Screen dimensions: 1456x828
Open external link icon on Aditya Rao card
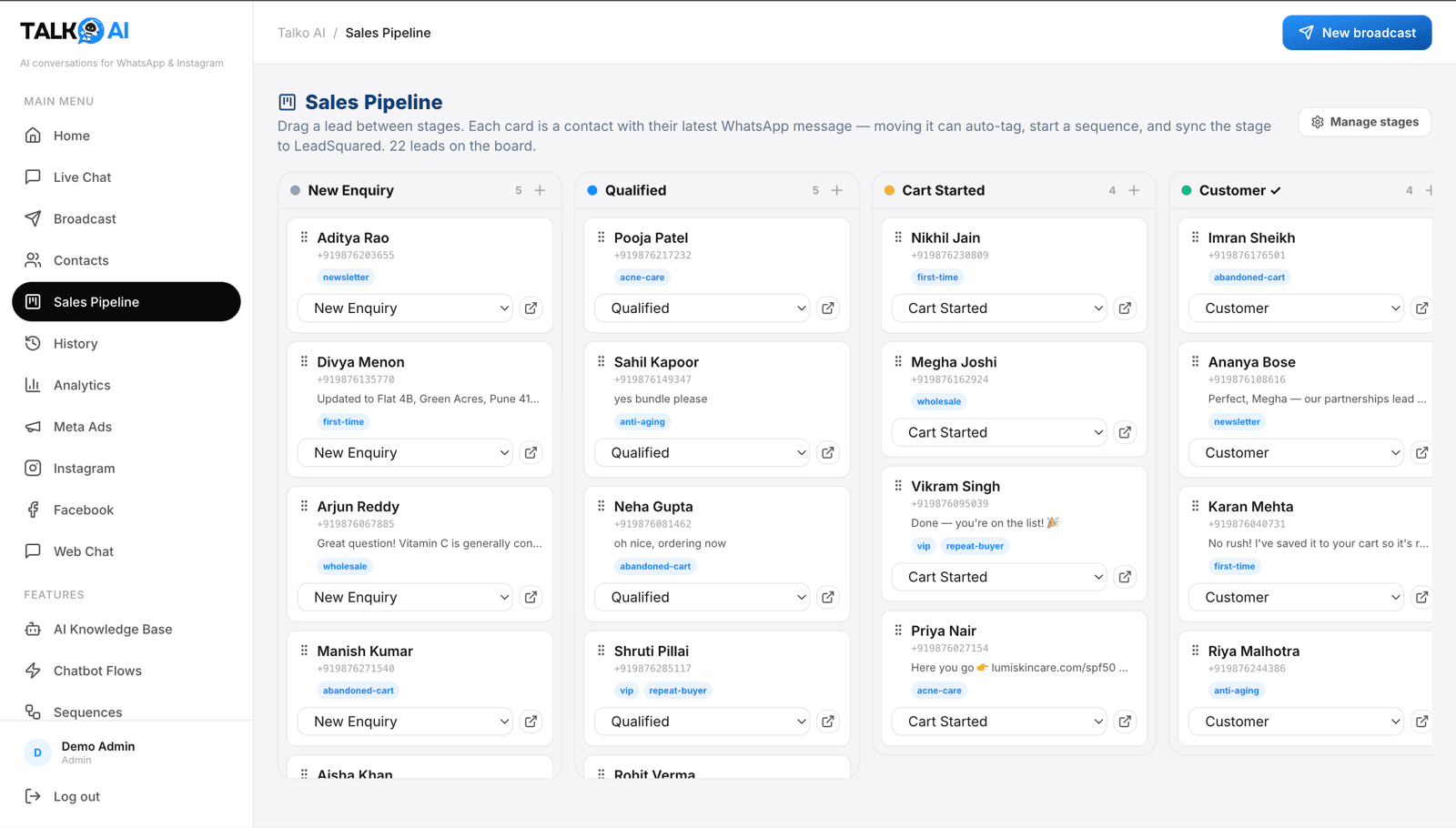click(531, 308)
